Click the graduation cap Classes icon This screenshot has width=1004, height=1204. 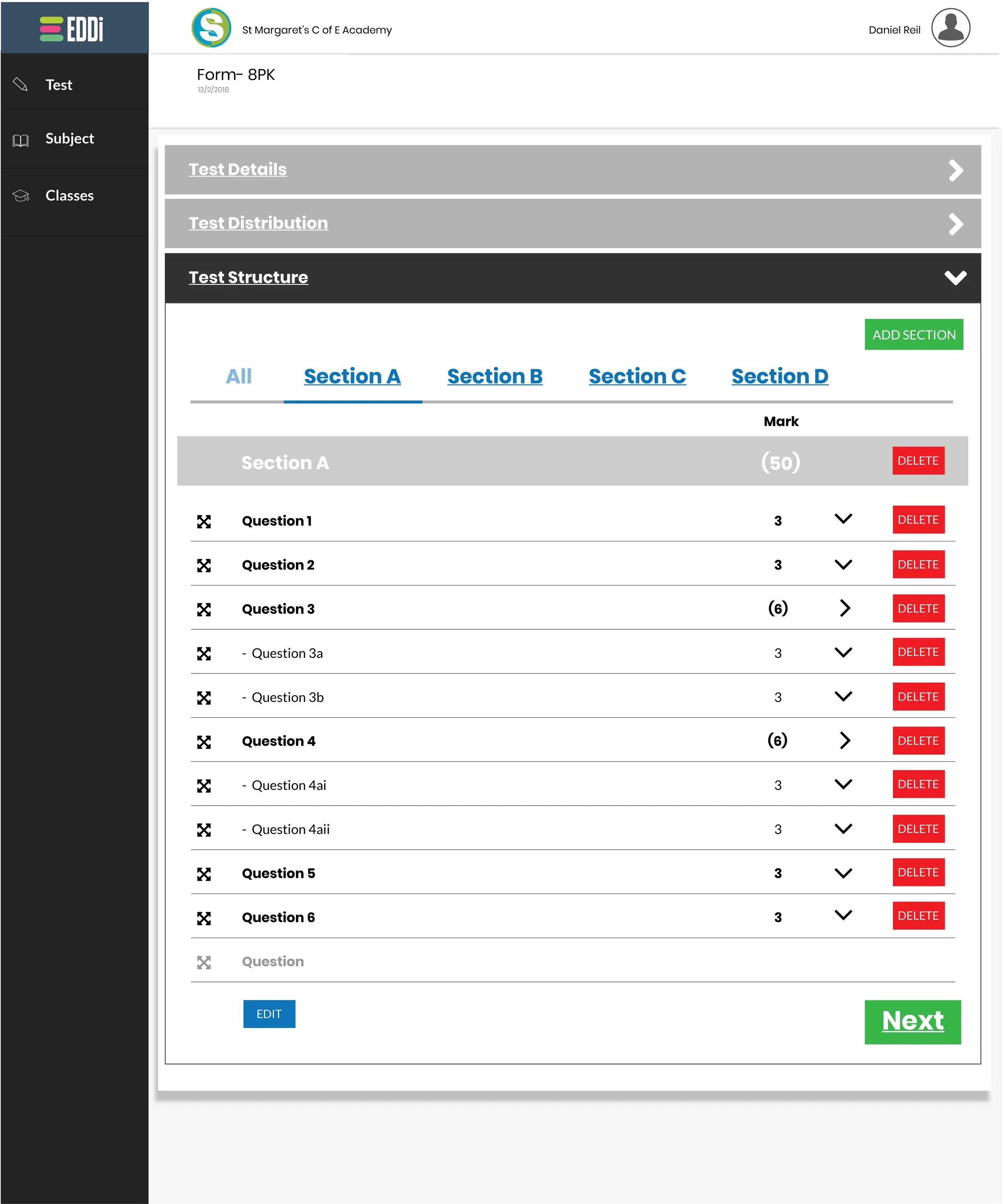(x=20, y=196)
